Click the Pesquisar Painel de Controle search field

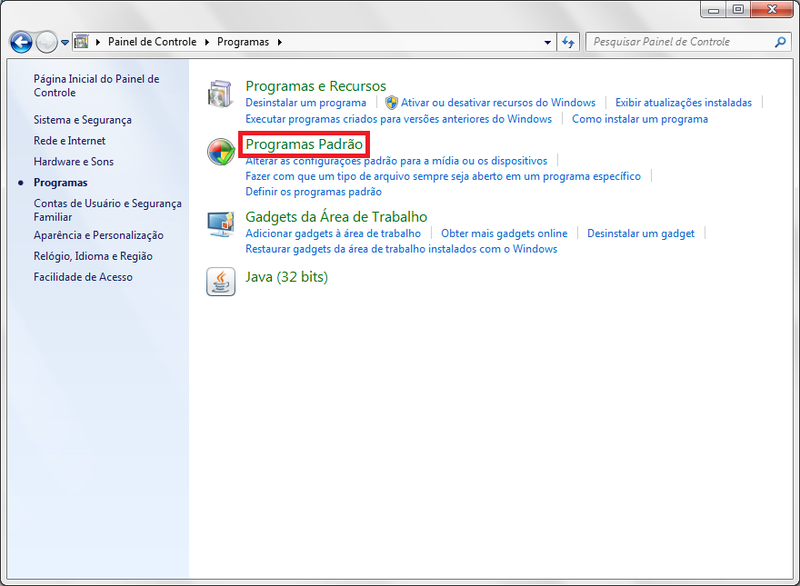[680, 42]
